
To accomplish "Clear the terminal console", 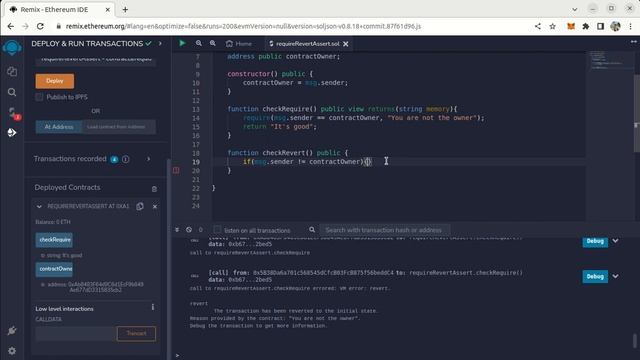I will [x=189, y=230].
